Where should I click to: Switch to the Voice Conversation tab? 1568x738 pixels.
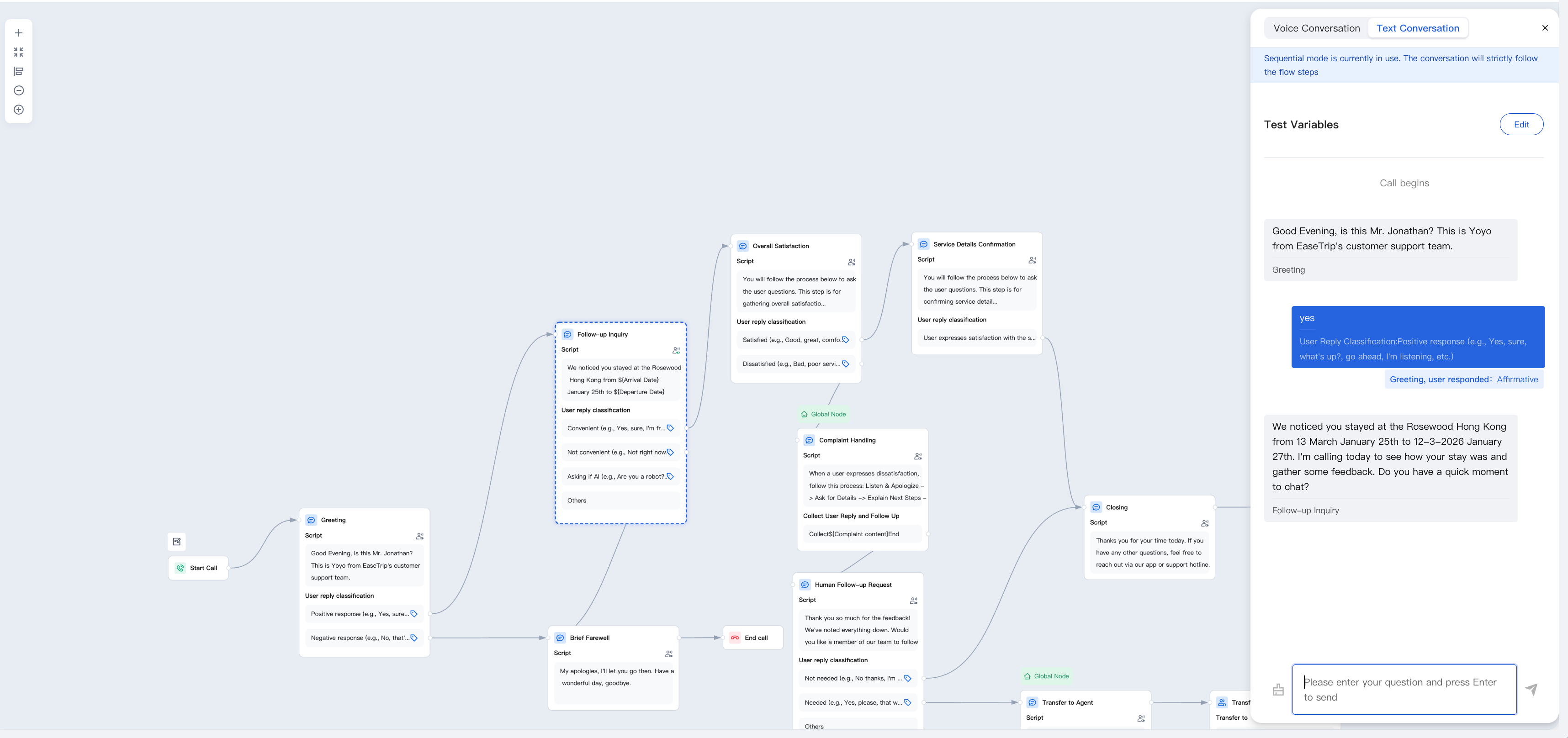coord(1317,28)
